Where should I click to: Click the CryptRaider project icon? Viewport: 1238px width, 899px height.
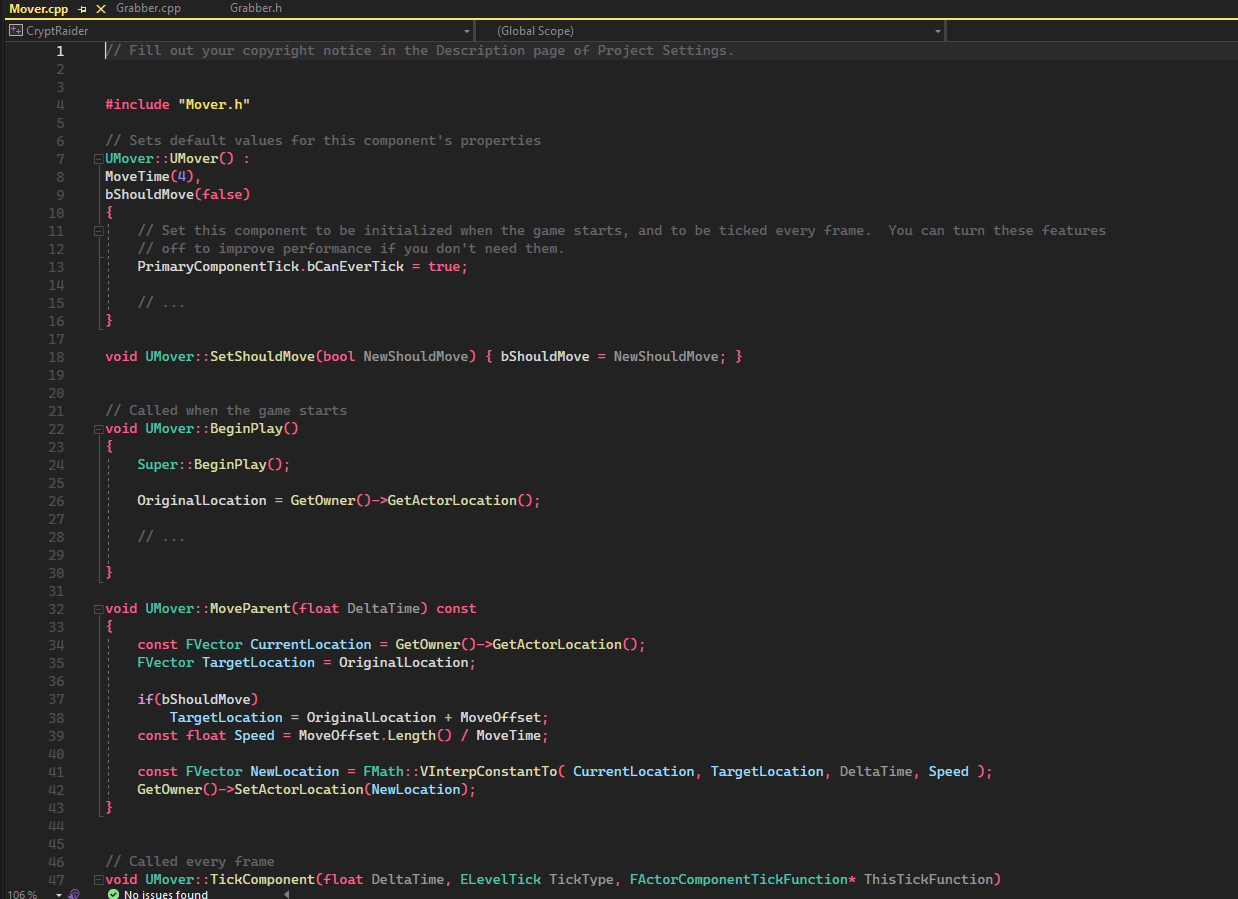click(15, 31)
